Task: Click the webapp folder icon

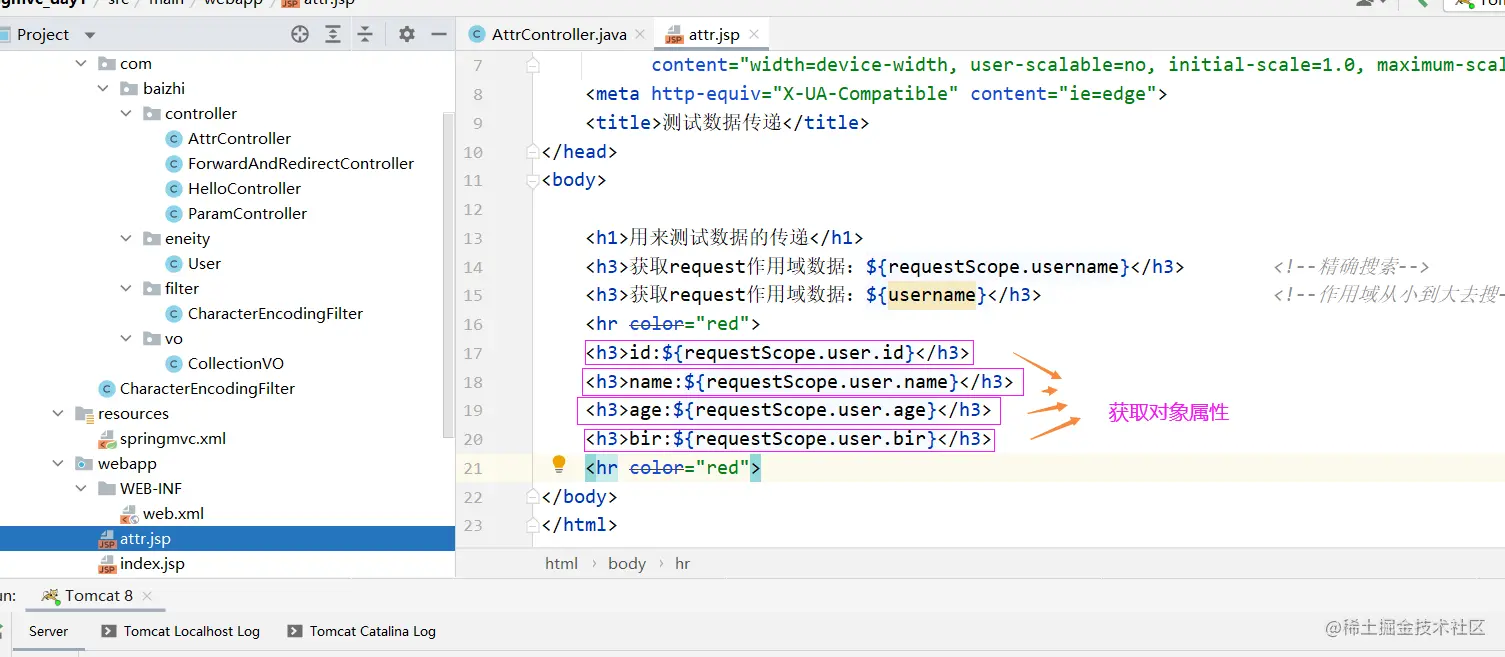Action: 84,463
